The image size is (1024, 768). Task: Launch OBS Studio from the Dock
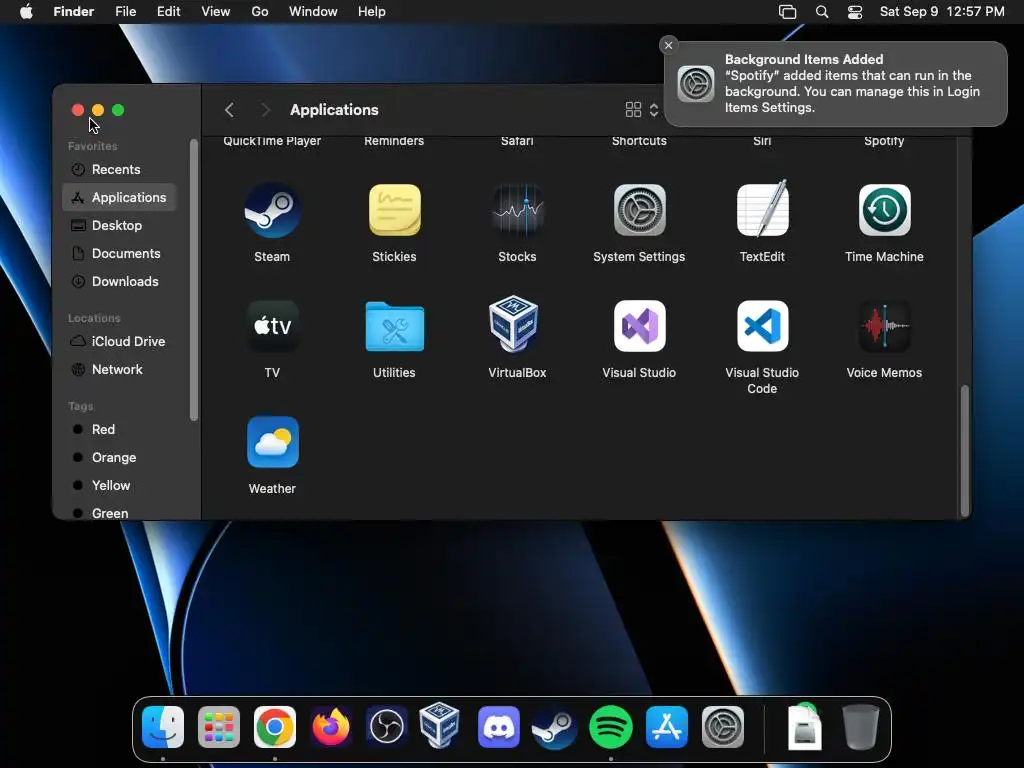click(387, 727)
